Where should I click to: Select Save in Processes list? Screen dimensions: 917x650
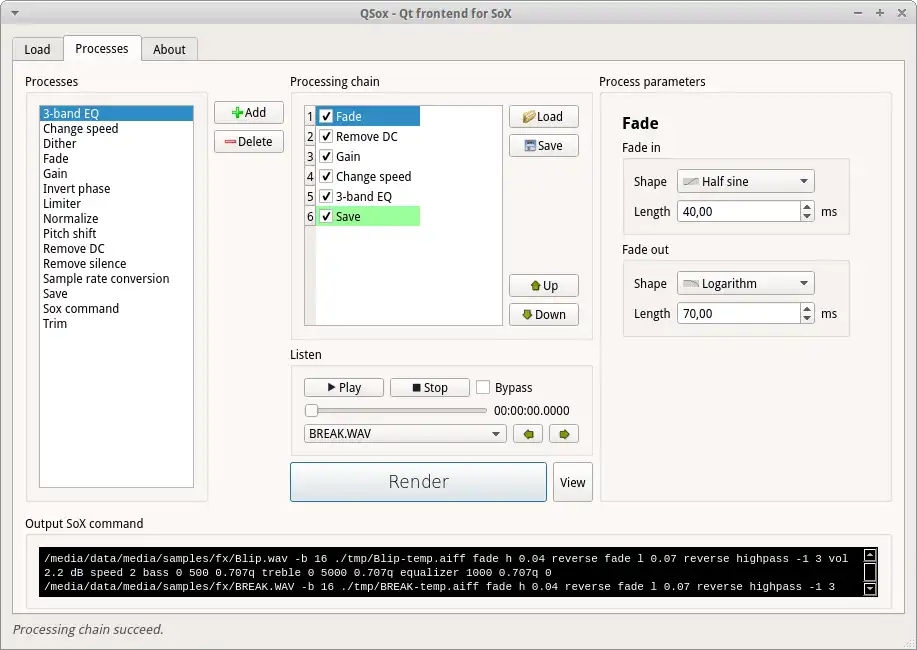click(116, 294)
